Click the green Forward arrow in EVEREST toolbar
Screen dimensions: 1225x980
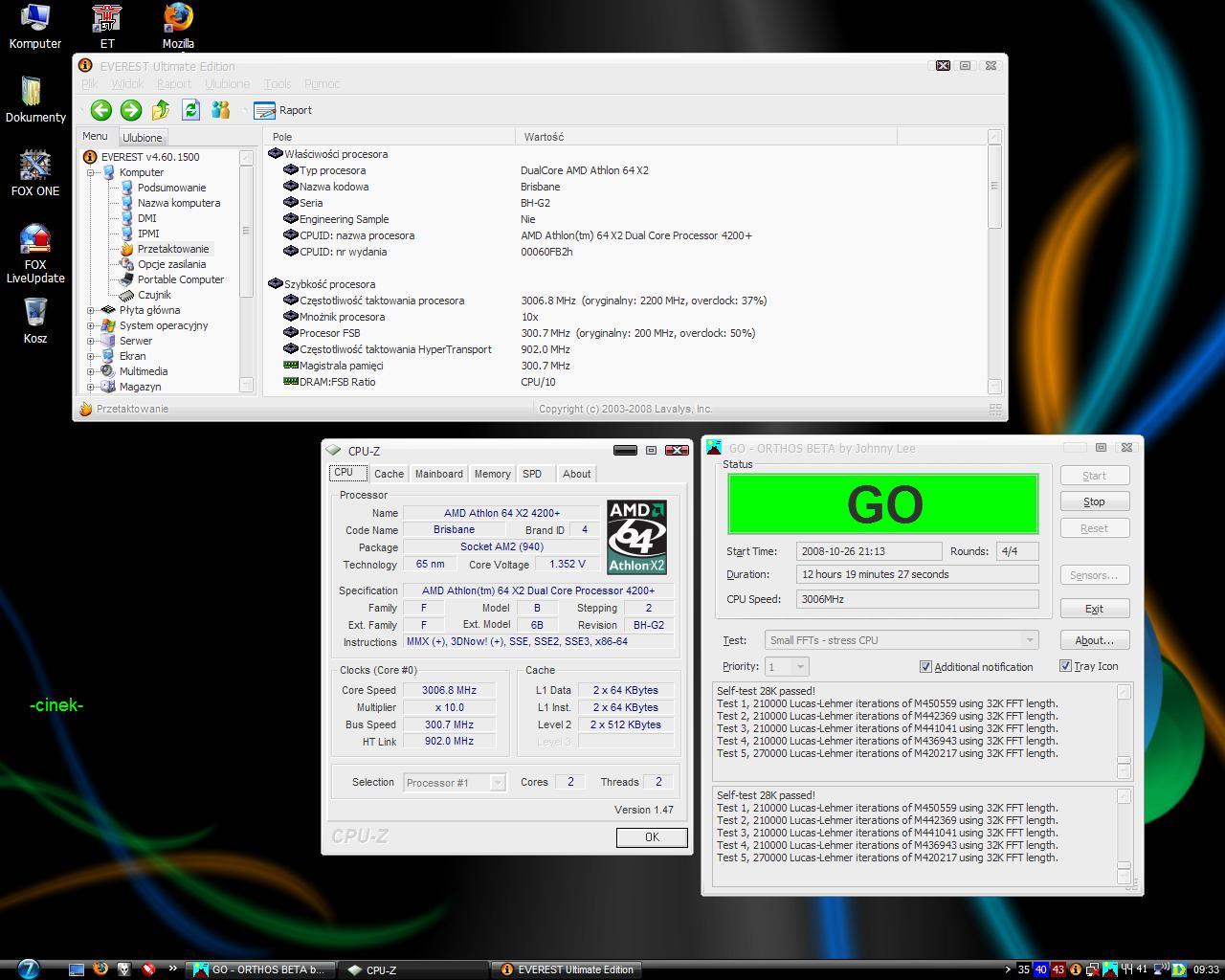tap(131, 110)
